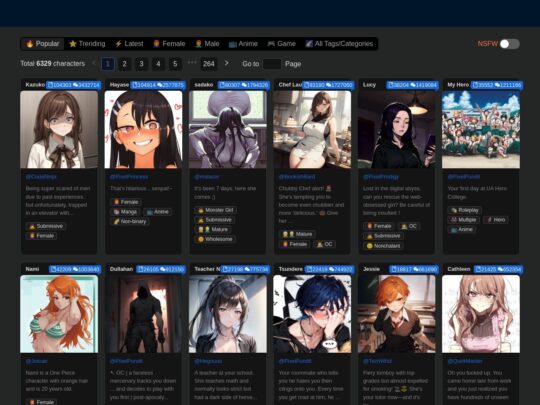Click Hero tag on My Hero card
Screen dimensions: 540x405
pyautogui.click(x=496, y=220)
